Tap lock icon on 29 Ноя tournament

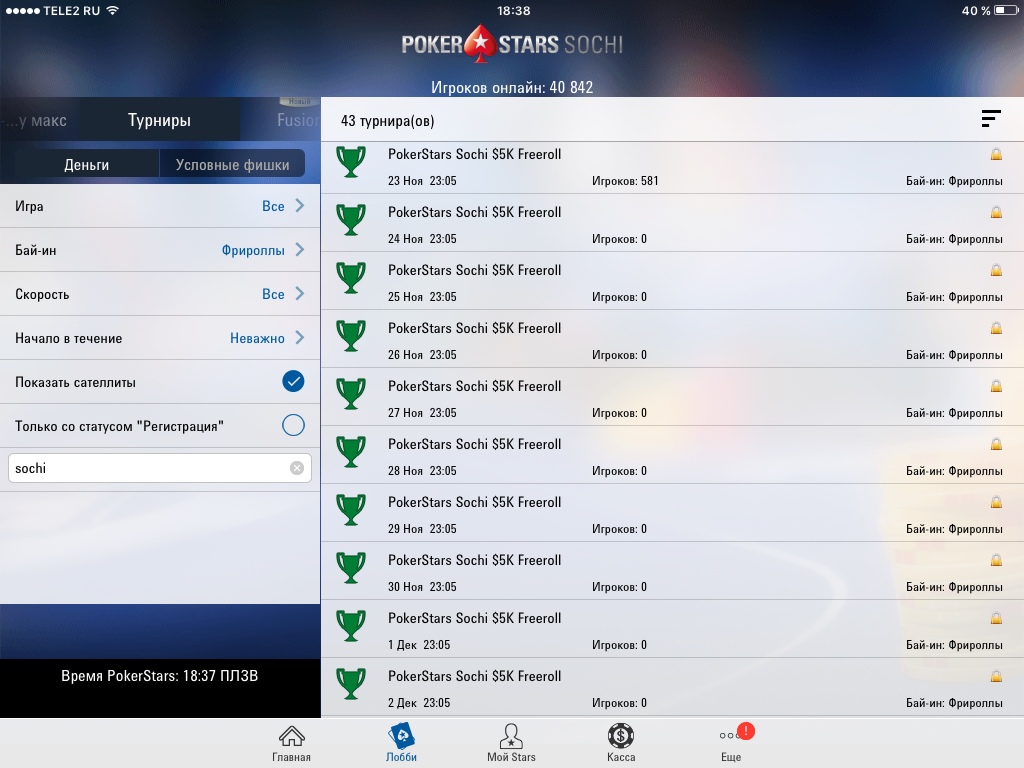pos(996,503)
